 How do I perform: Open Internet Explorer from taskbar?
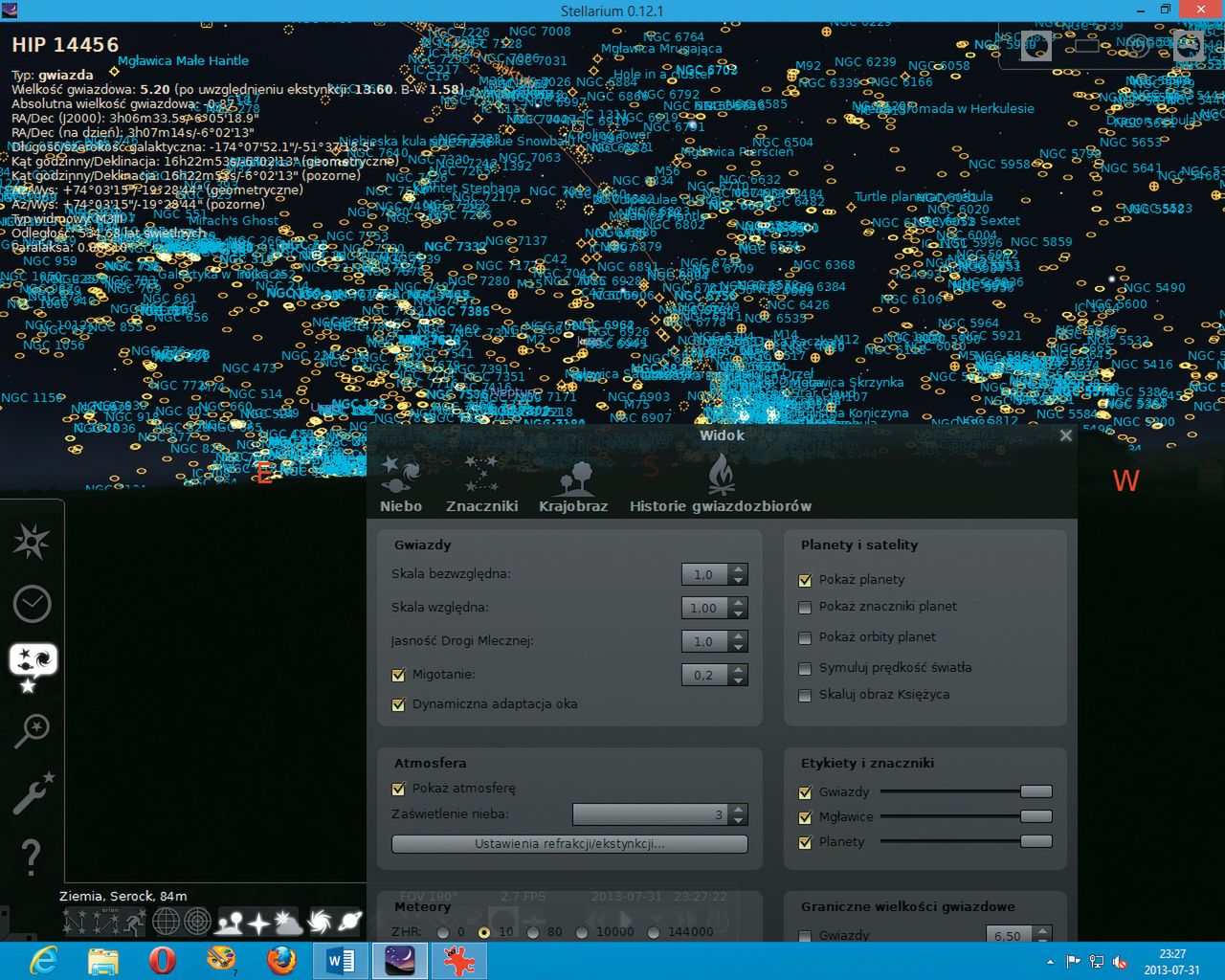click(43, 960)
